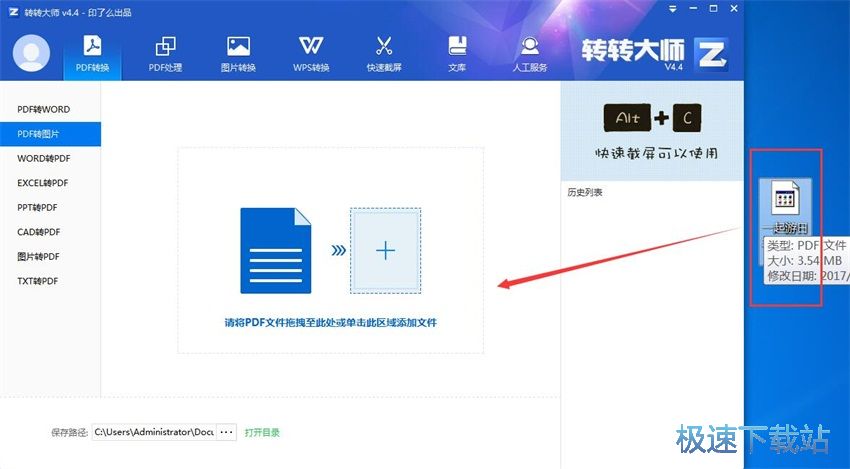The height and width of the screenshot is (469, 850).
Task: Close the 转转大师 window
Action: pos(734,9)
